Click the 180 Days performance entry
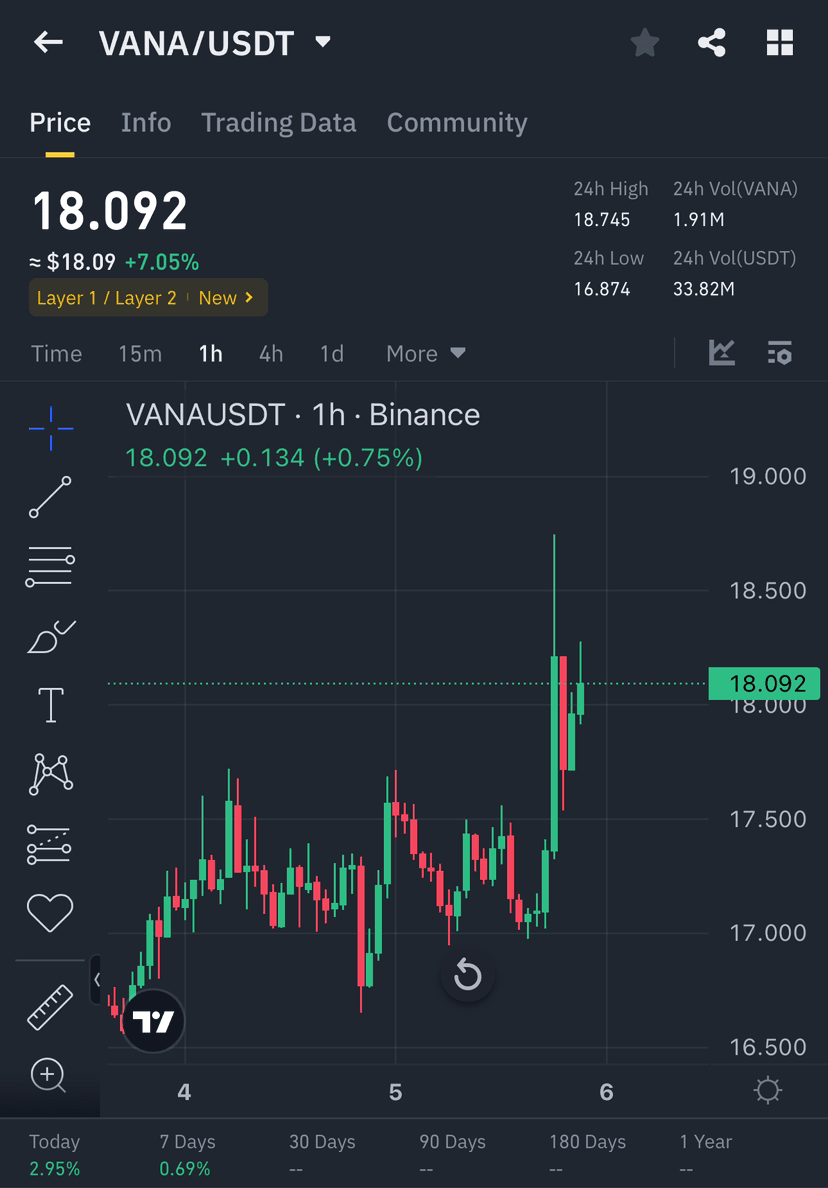828x1188 pixels. point(588,1155)
